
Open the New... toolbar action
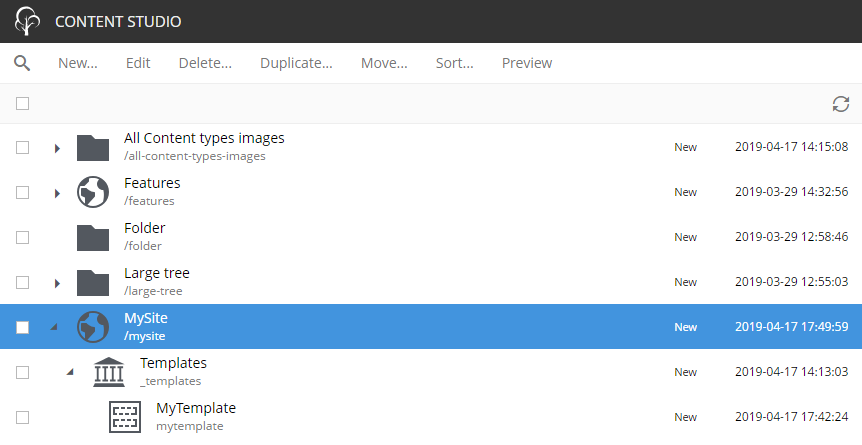78,63
